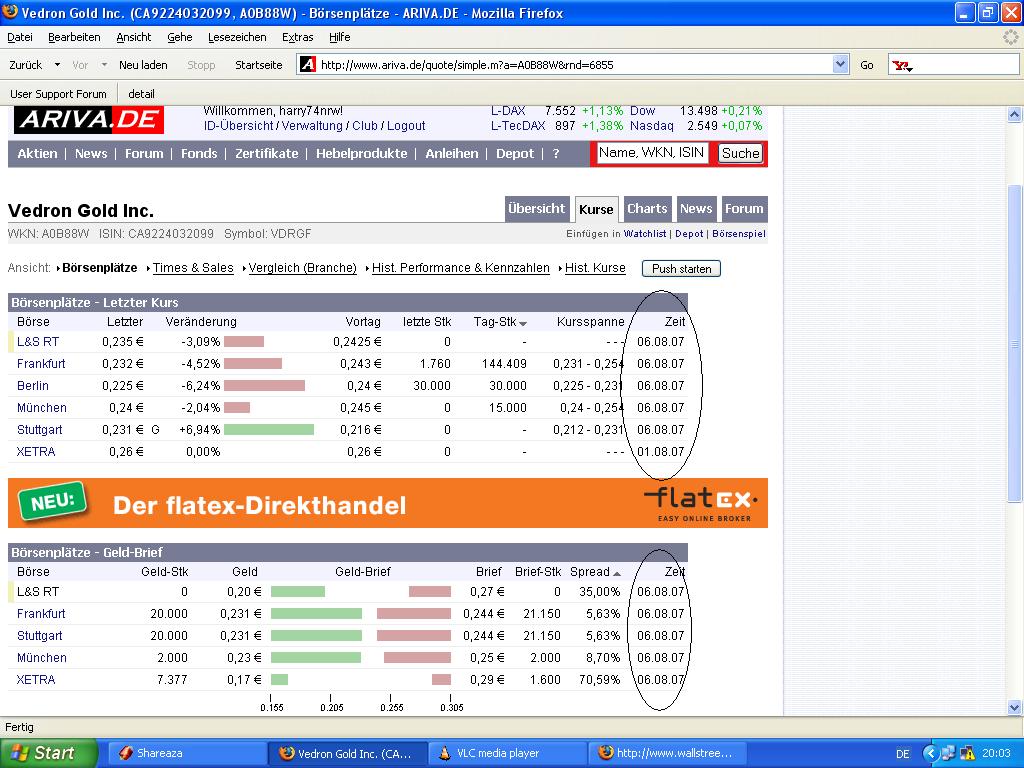Open the Times & Sales view link
Viewport: 1024px width, 768px height.
[192, 268]
